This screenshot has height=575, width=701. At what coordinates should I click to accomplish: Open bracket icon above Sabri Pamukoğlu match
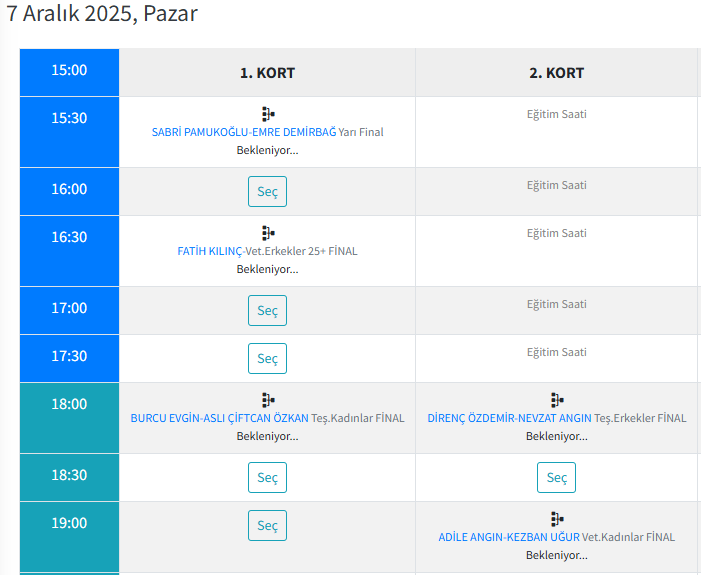point(267,114)
